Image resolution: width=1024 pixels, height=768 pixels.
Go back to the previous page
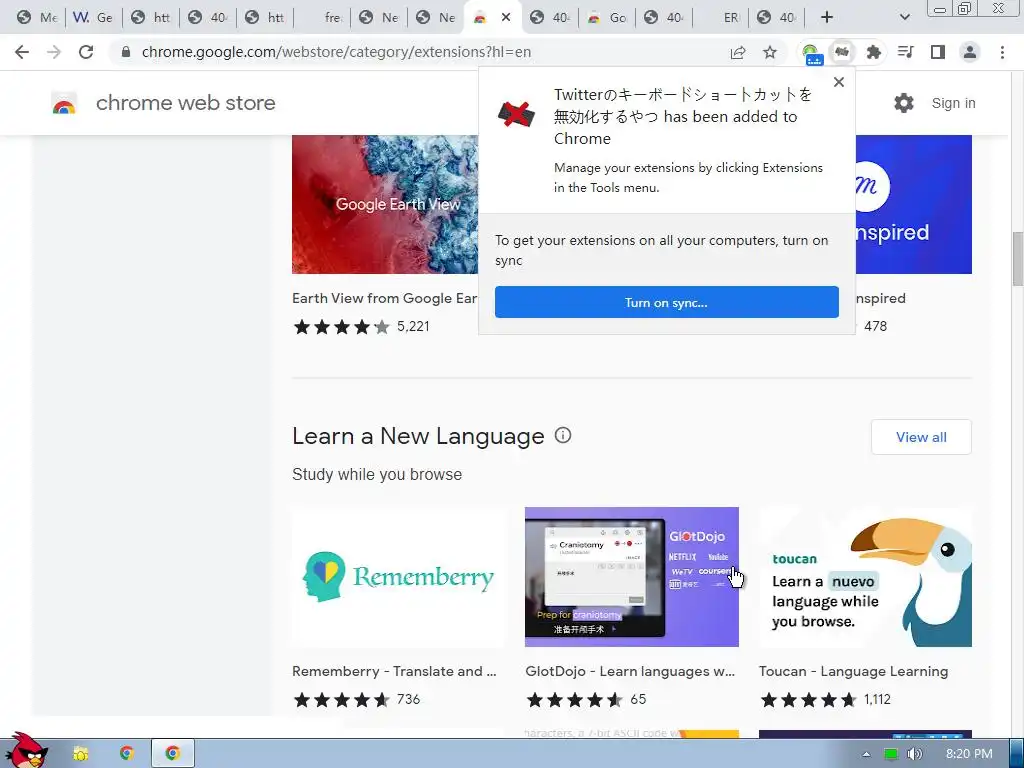click(22, 52)
